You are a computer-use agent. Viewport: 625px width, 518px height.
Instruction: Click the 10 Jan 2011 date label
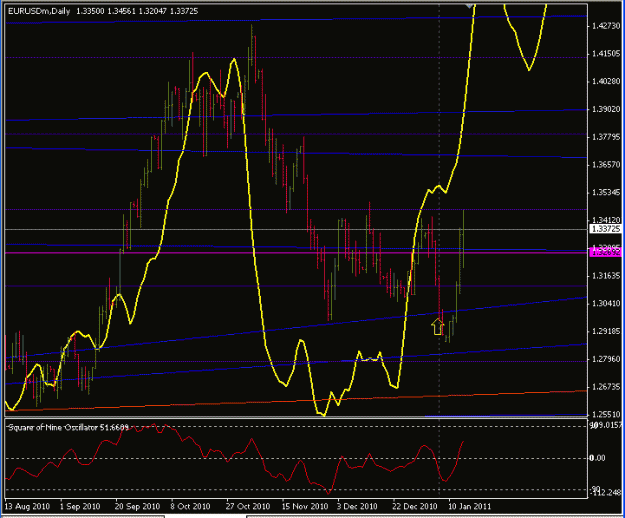coord(470,506)
